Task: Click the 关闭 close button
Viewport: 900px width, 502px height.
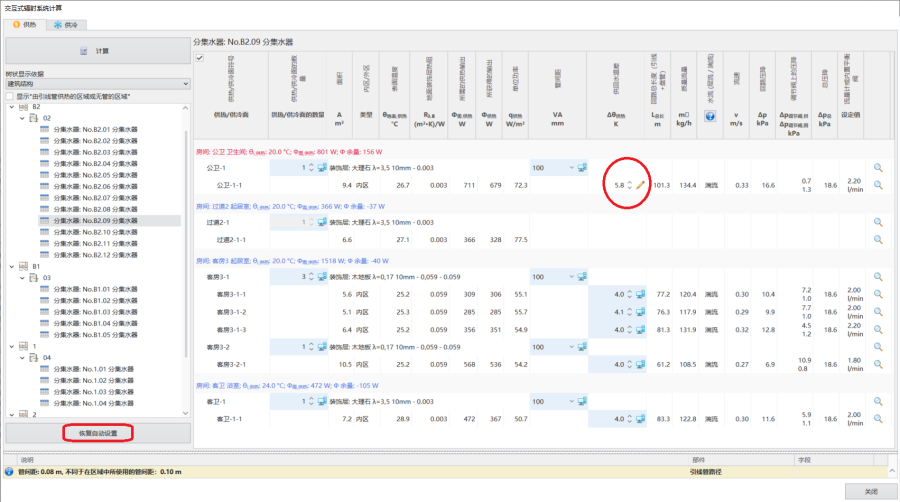Action: (x=871, y=491)
